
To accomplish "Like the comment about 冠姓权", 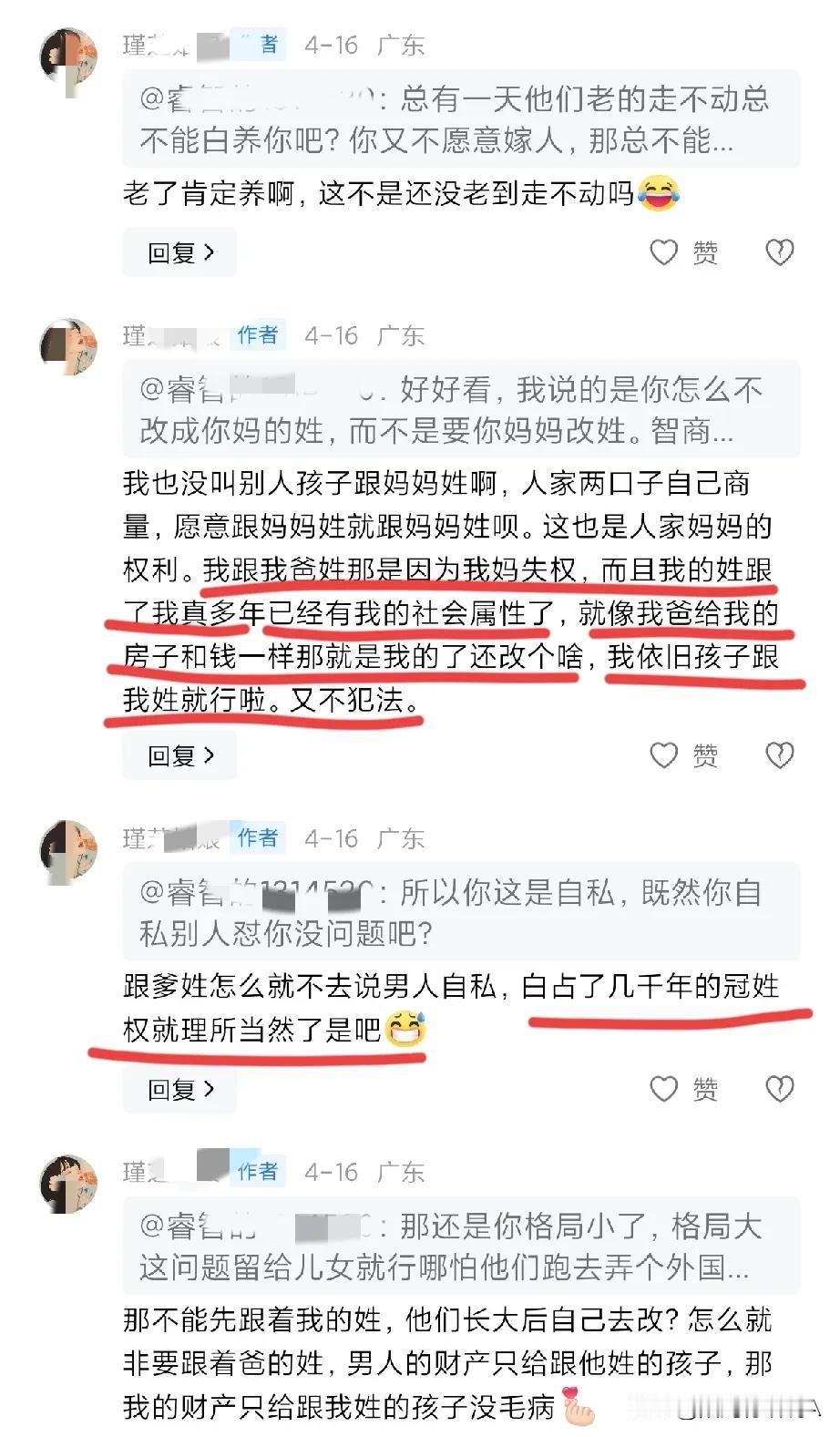I will point(663,1088).
